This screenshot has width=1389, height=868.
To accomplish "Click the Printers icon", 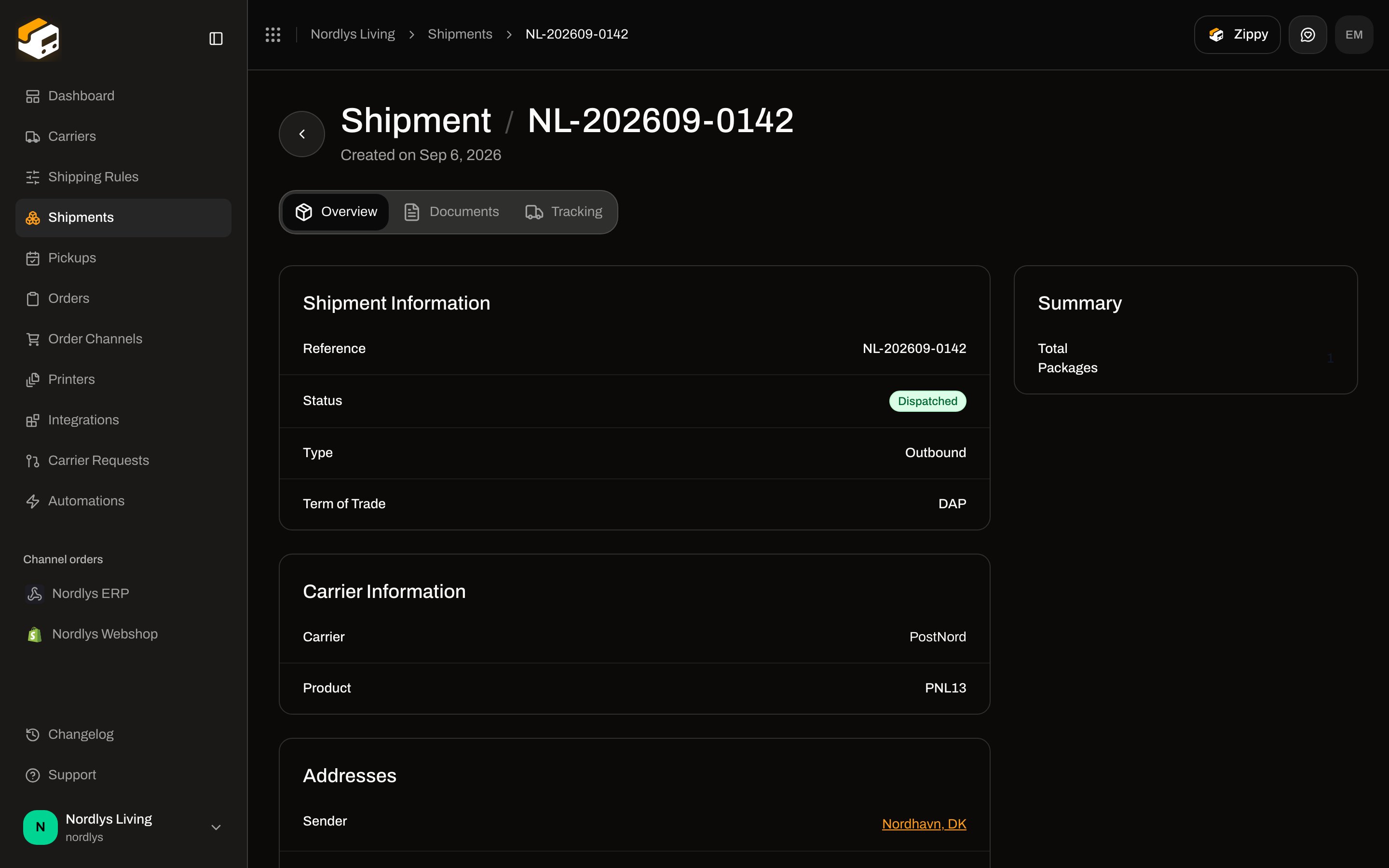I will click(33, 380).
